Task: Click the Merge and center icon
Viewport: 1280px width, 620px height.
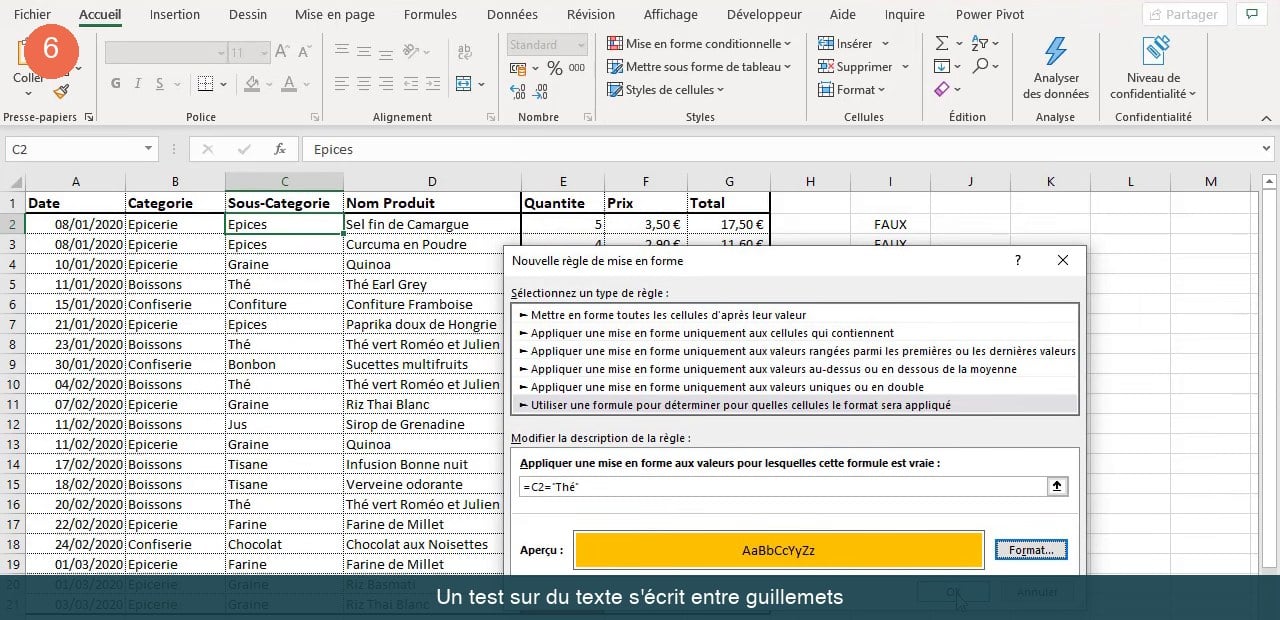Action: 464,84
